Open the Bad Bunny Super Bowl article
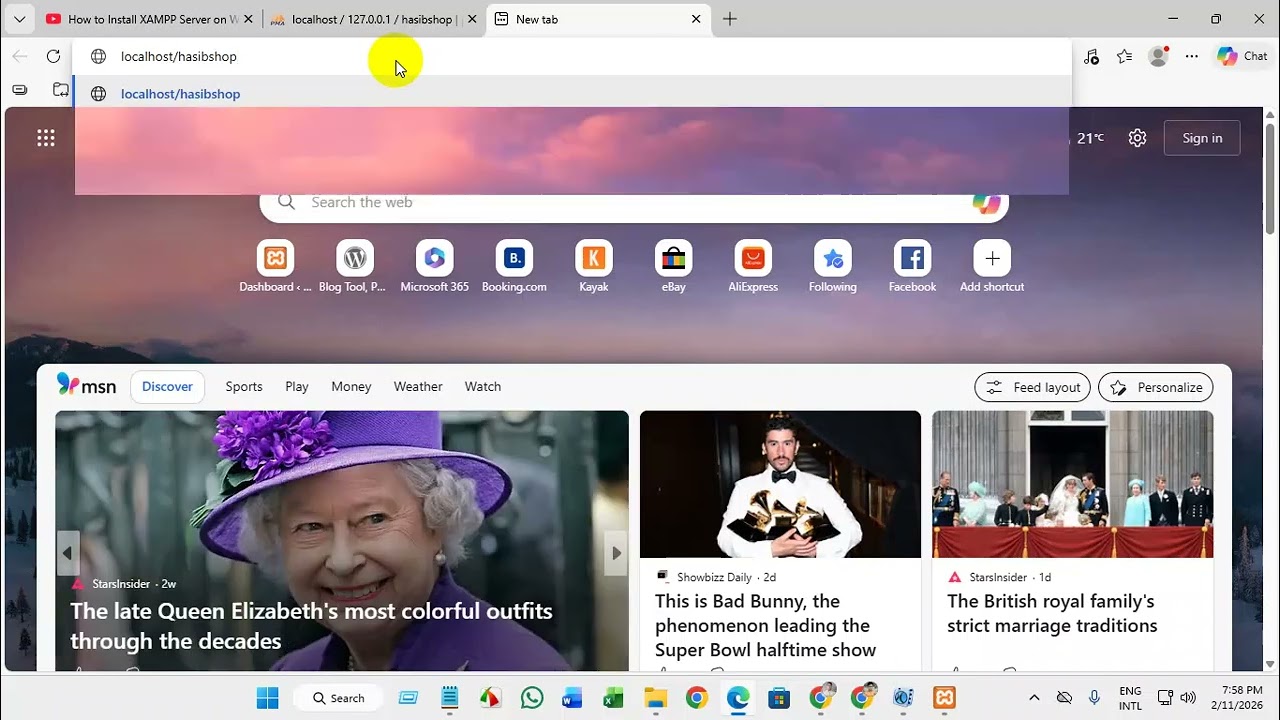 766,625
